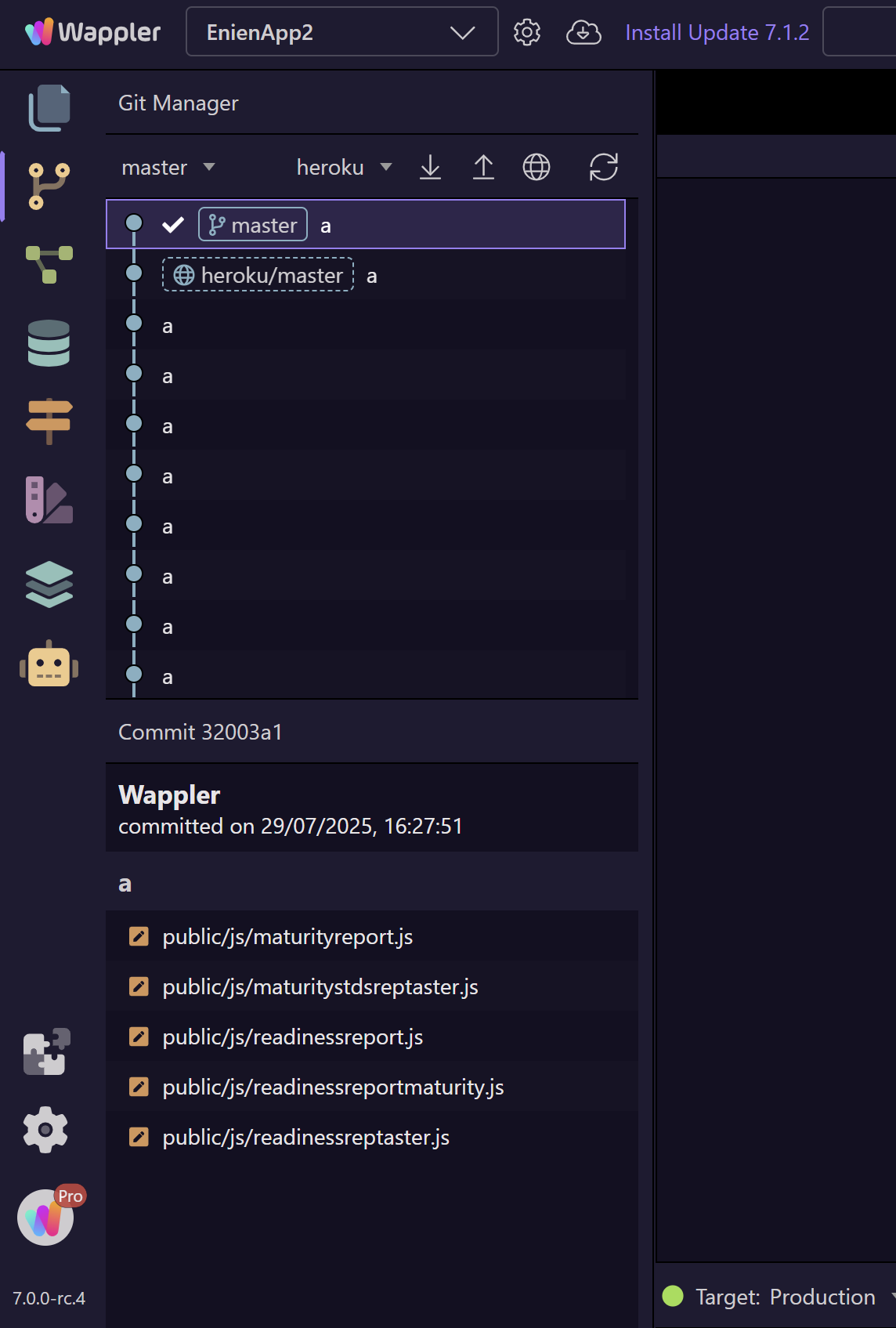Select the heroku/master commit row

tap(366, 275)
